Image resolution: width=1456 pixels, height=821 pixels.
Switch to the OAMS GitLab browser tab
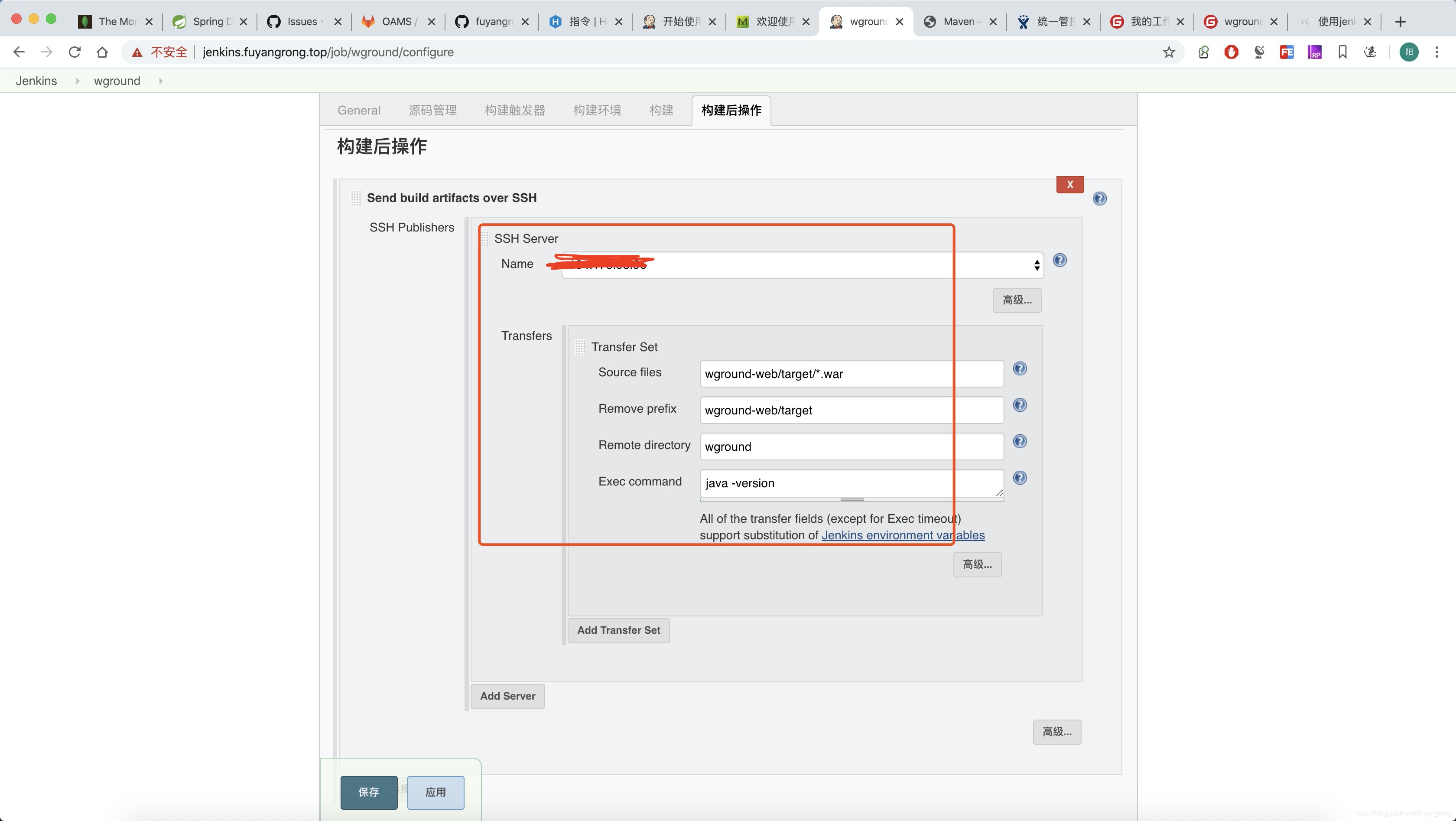[x=397, y=22]
